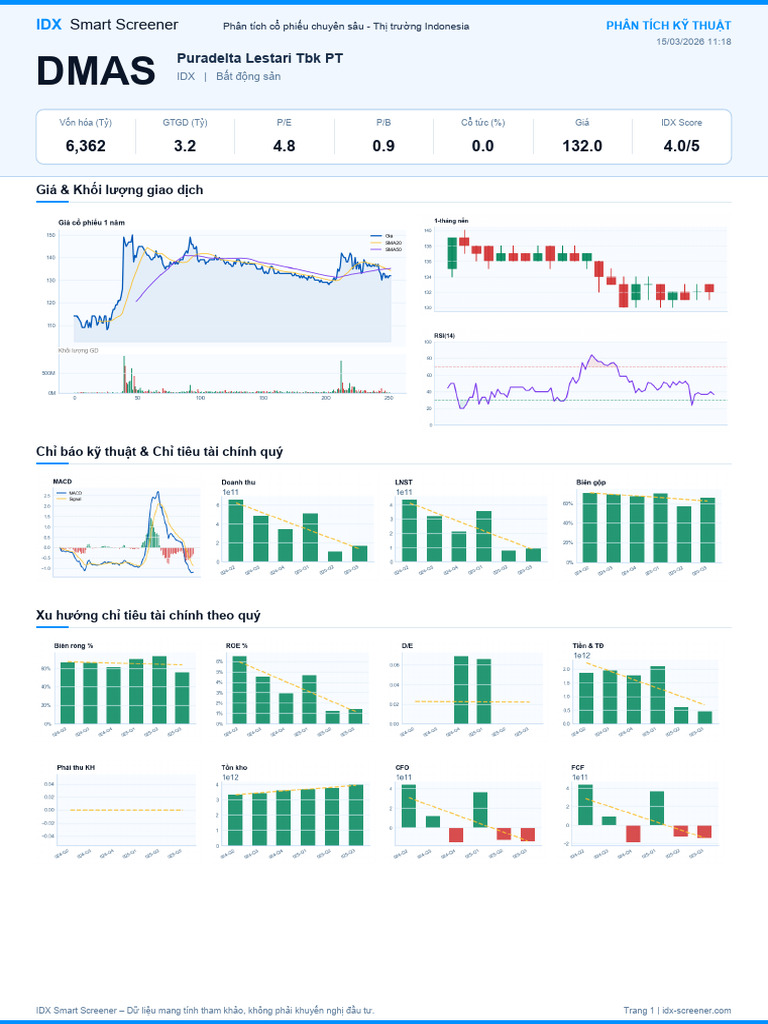
Task: Click the SMA50 legend entry in price chart
Action: [386, 249]
